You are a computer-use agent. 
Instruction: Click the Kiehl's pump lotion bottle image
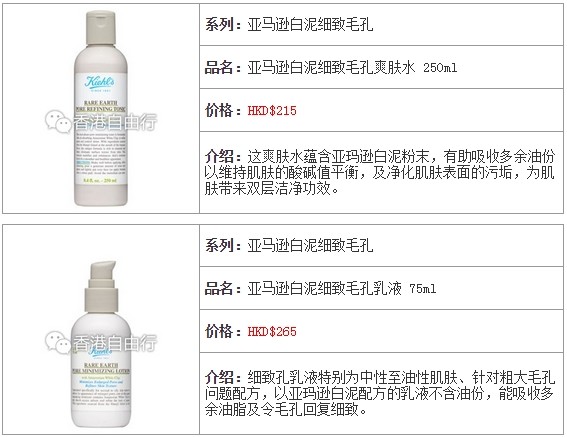click(x=101, y=344)
